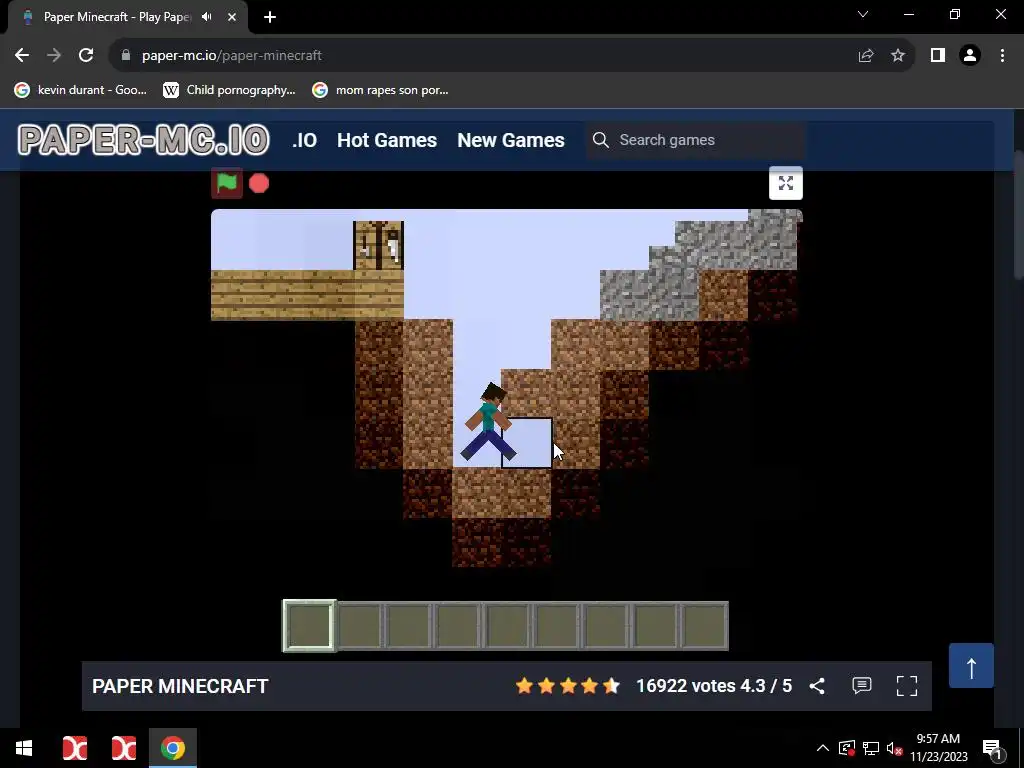Open the Windows Start menu
Viewport: 1024px width, 768px height.
coord(24,748)
